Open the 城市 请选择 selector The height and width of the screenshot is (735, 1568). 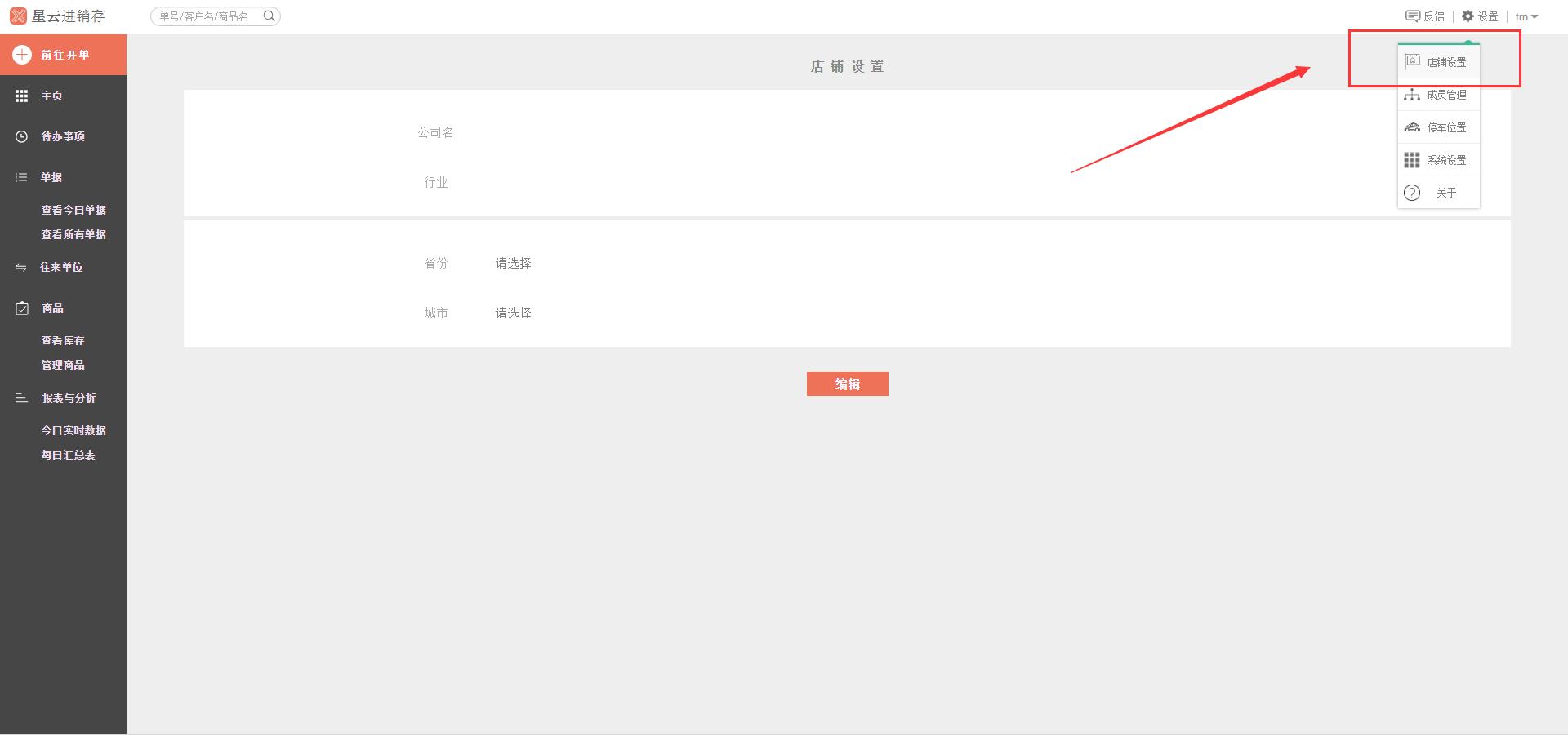[513, 313]
